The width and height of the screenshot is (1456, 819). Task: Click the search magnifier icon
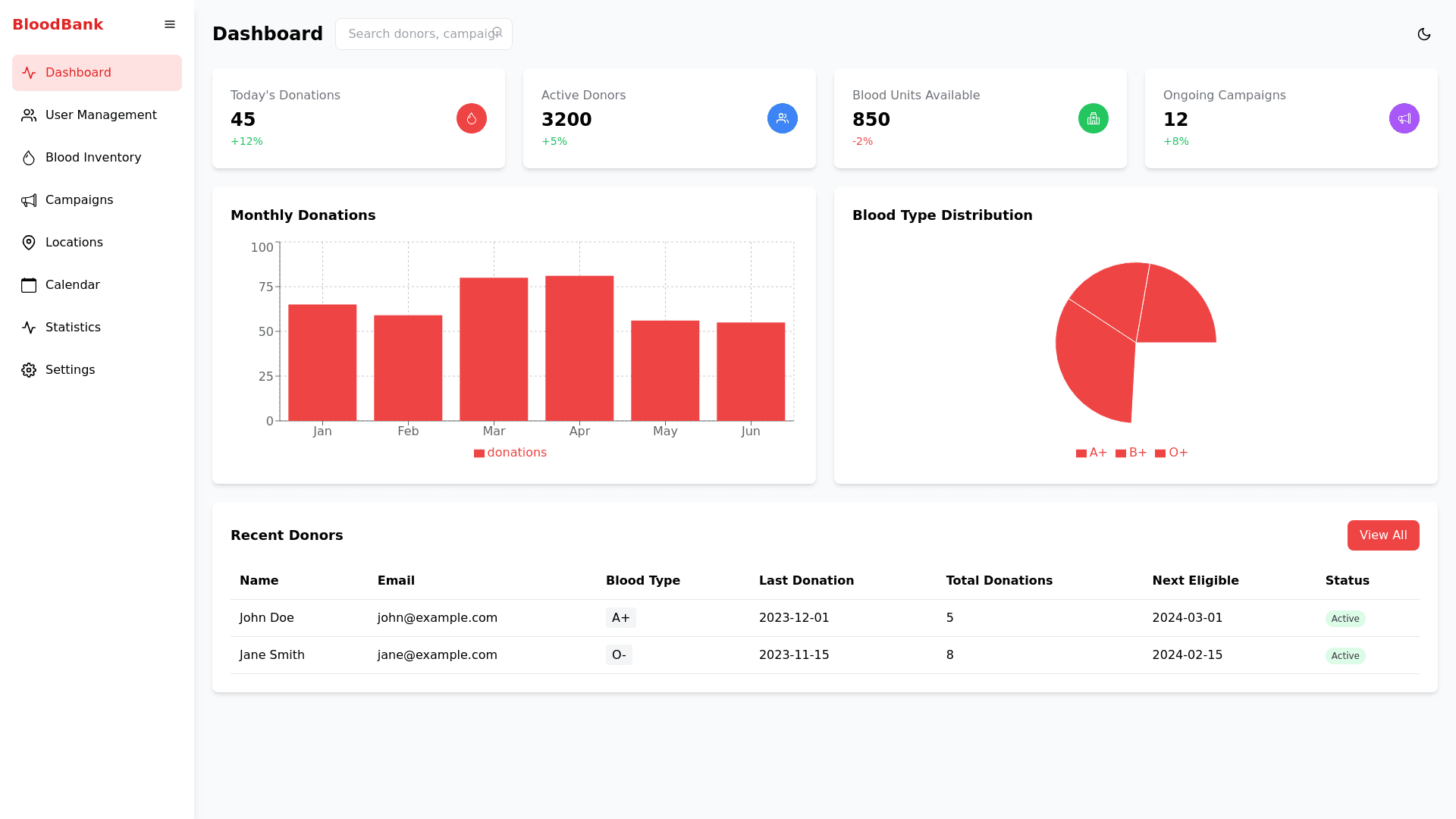click(497, 33)
